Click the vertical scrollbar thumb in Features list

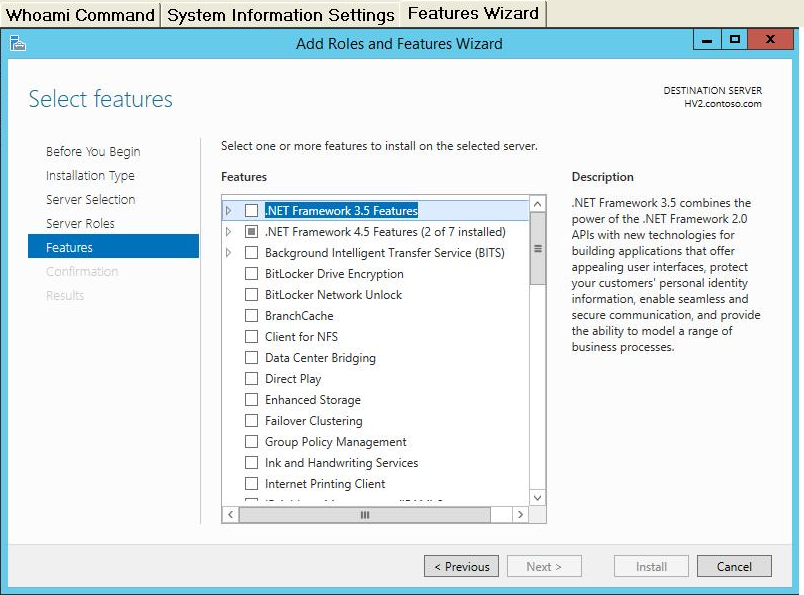pos(537,249)
